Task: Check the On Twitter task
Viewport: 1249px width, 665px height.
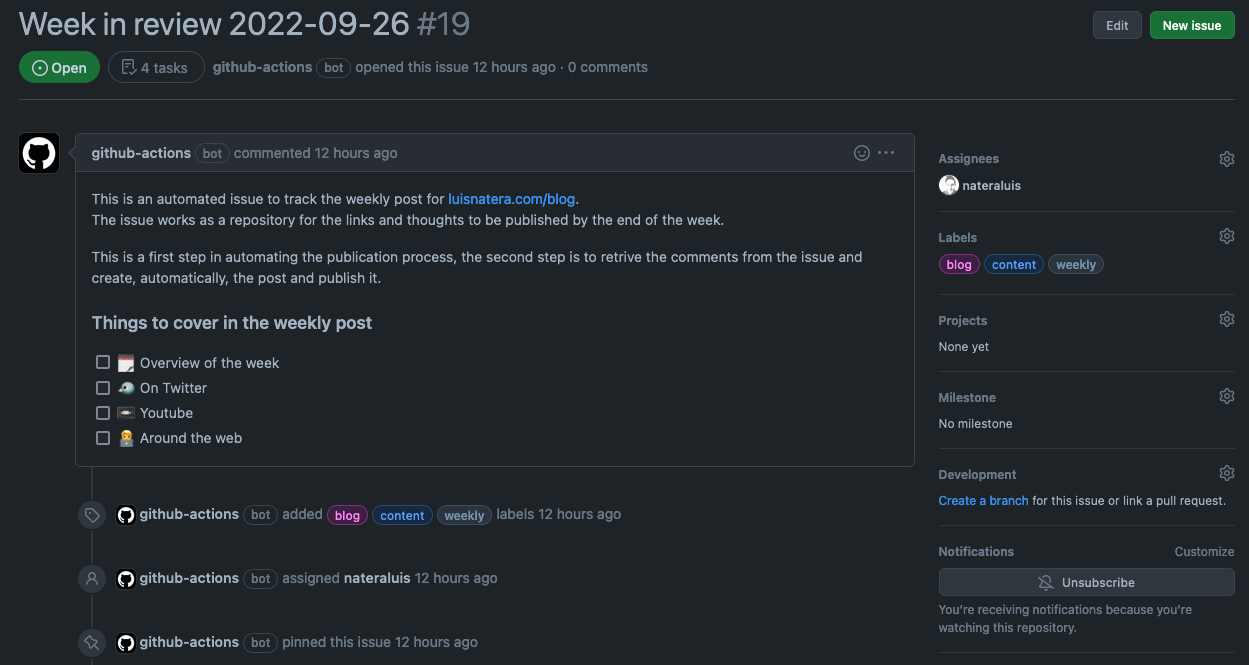Action: 103,387
